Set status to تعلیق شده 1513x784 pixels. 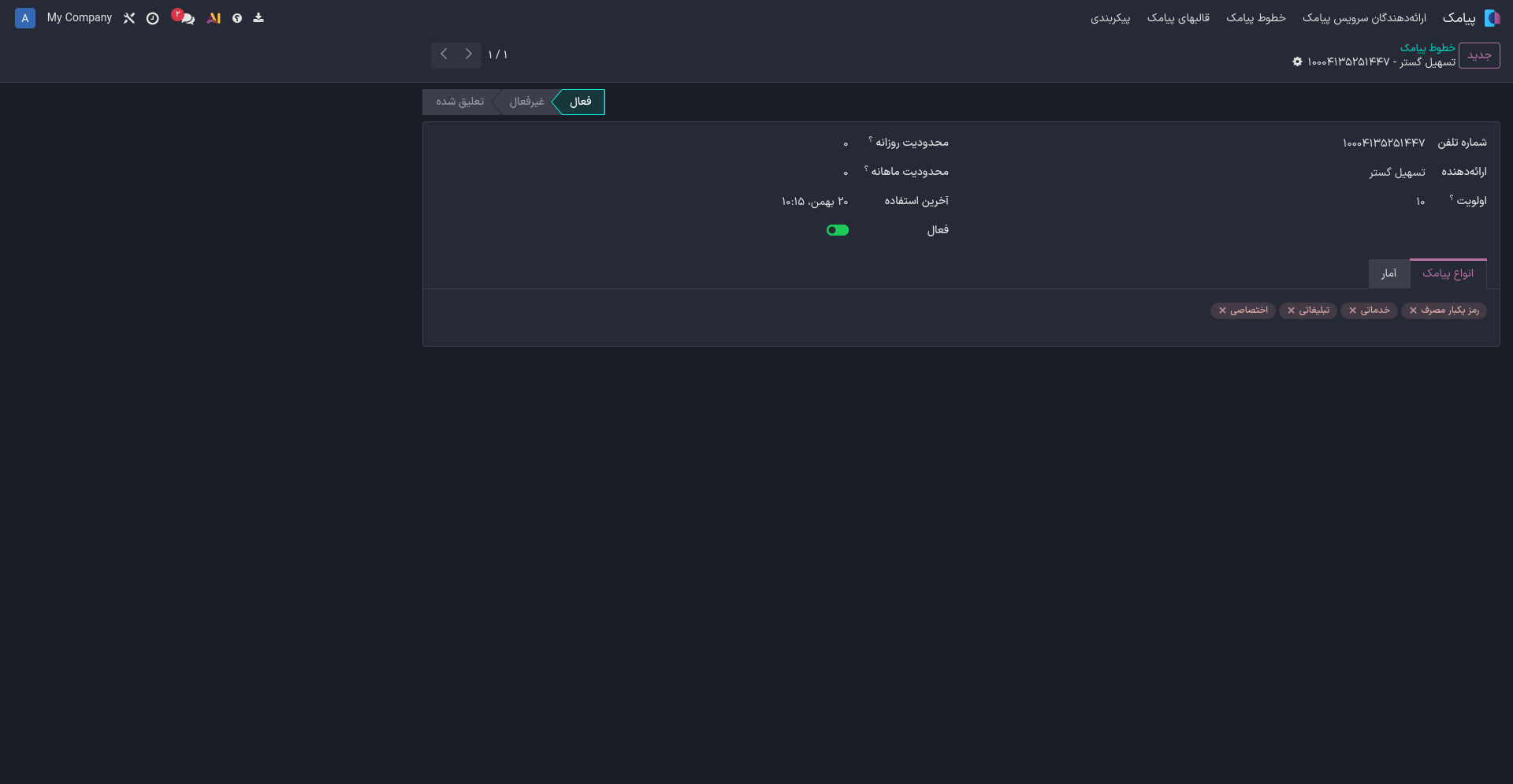pyautogui.click(x=459, y=102)
